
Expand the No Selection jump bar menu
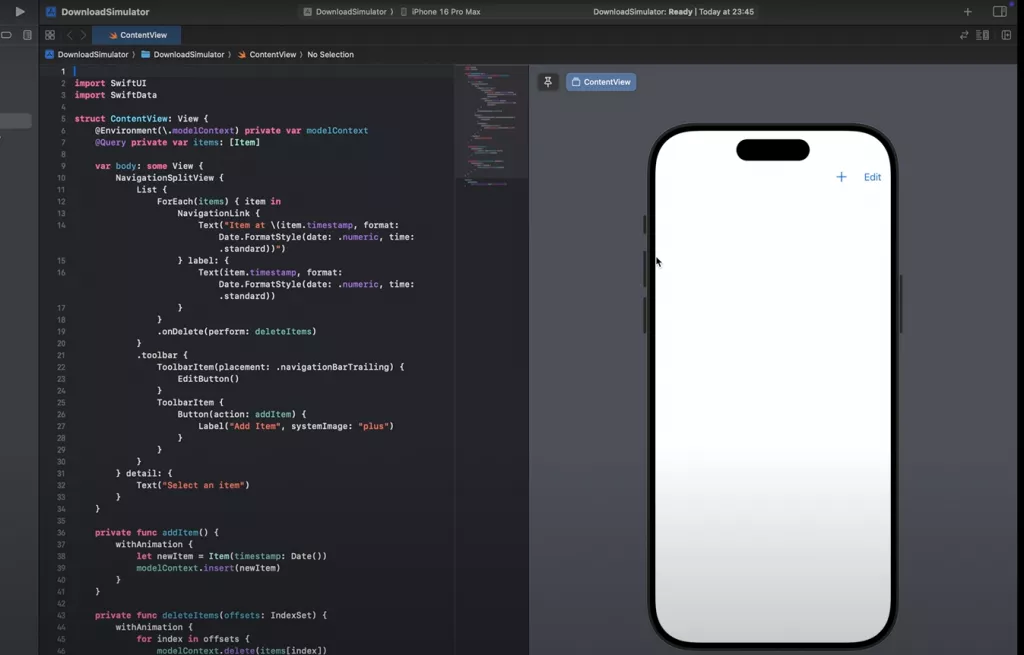point(332,54)
